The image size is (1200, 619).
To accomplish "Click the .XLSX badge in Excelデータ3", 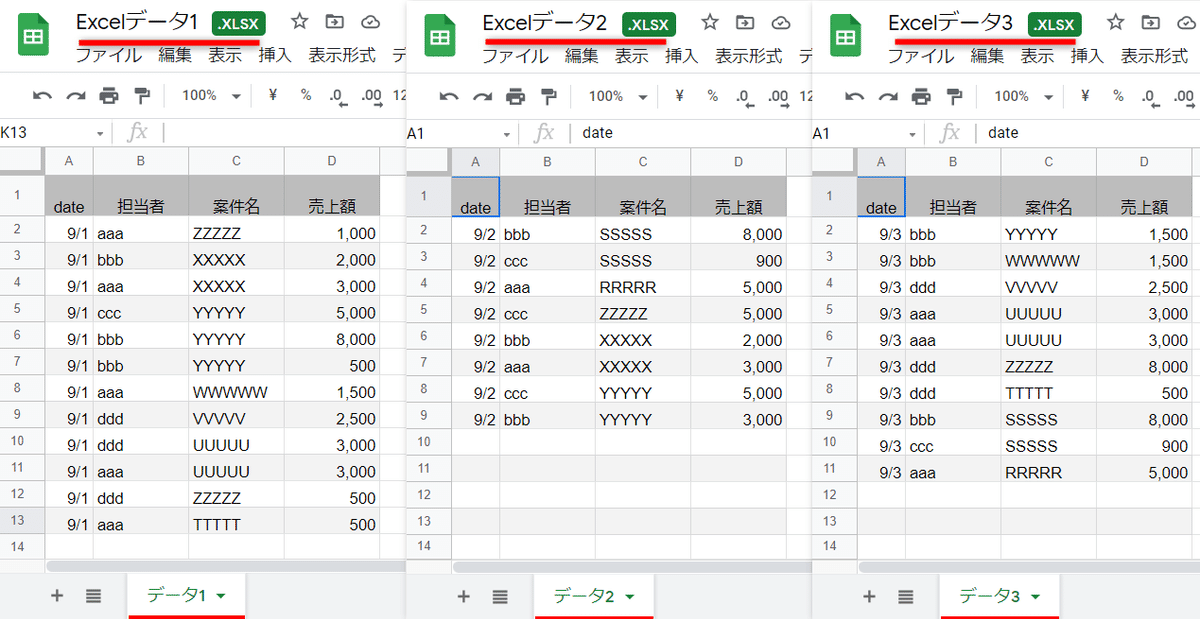I will 1054,24.
